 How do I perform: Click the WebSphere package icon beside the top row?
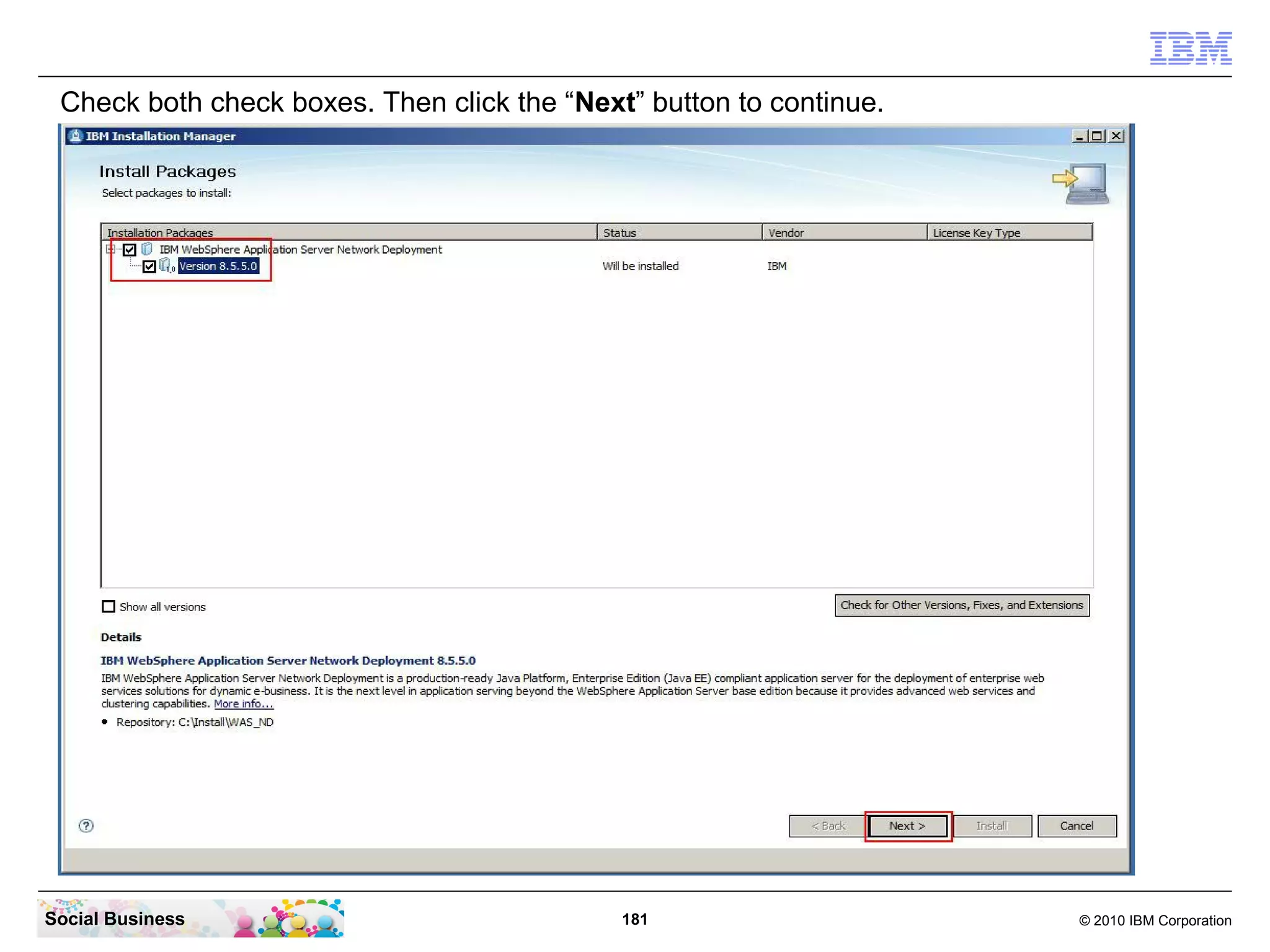[x=147, y=249]
